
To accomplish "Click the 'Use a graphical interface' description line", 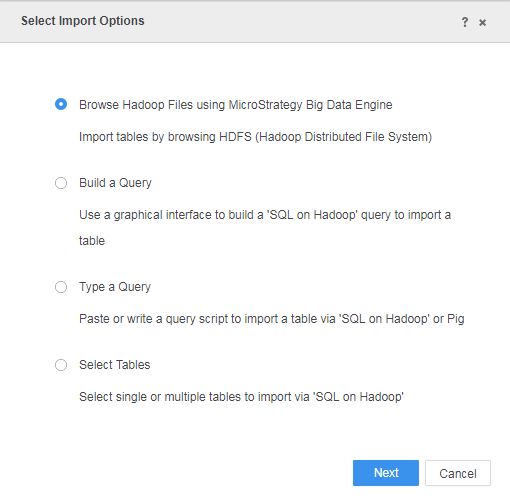I will point(265,215).
